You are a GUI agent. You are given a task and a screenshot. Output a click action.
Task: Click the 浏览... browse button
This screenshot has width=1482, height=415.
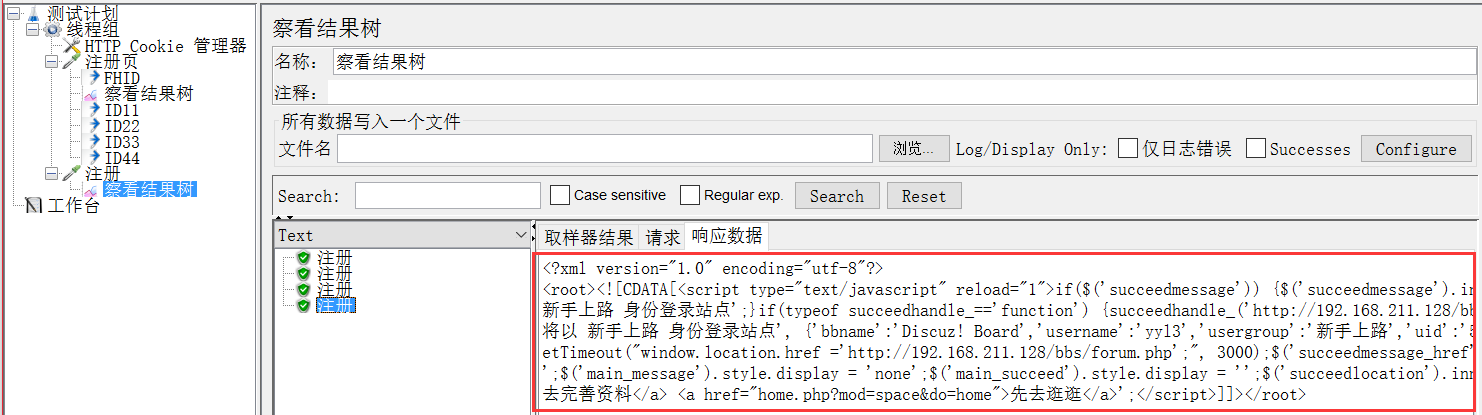coord(914,149)
